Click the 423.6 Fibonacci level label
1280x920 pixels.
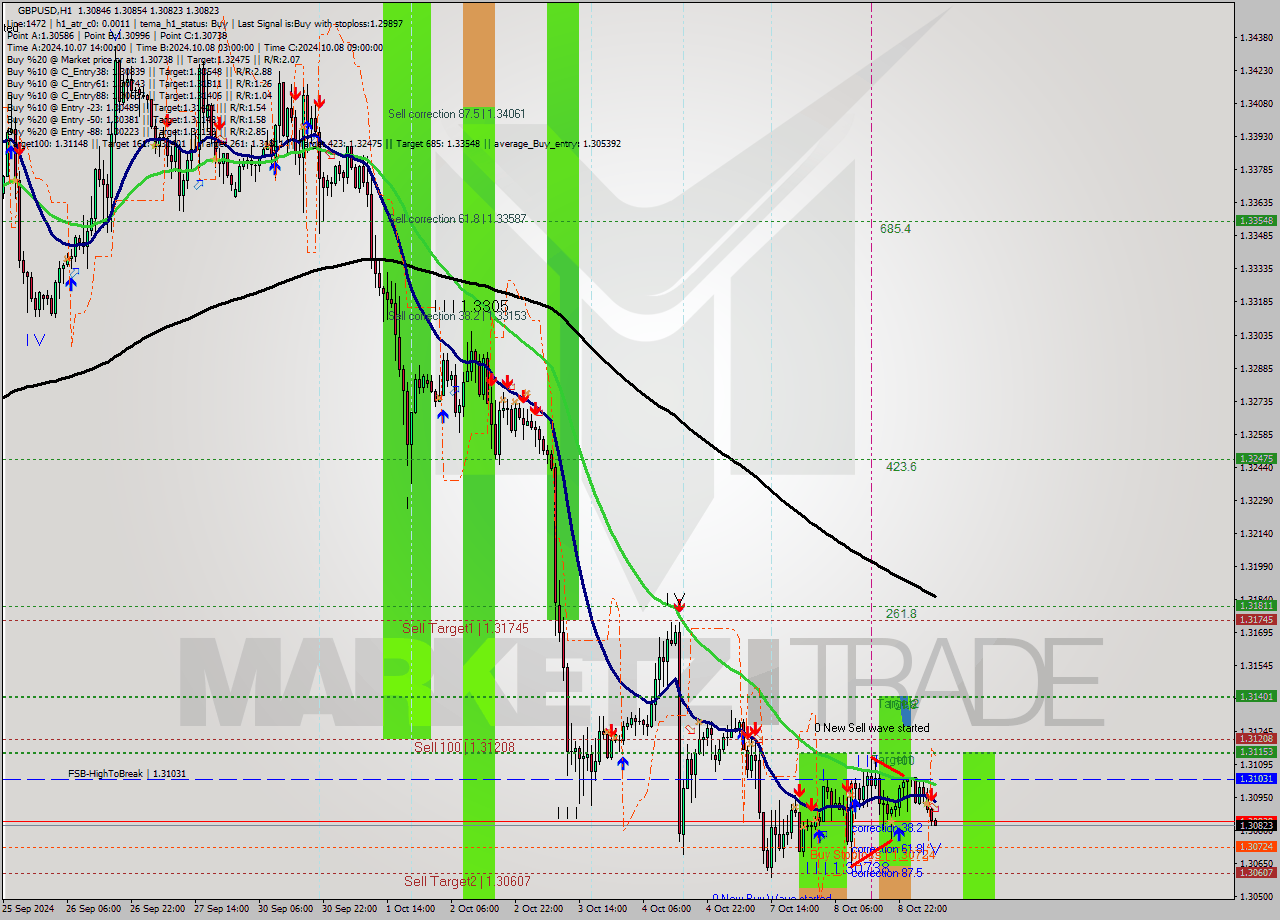[x=901, y=467]
